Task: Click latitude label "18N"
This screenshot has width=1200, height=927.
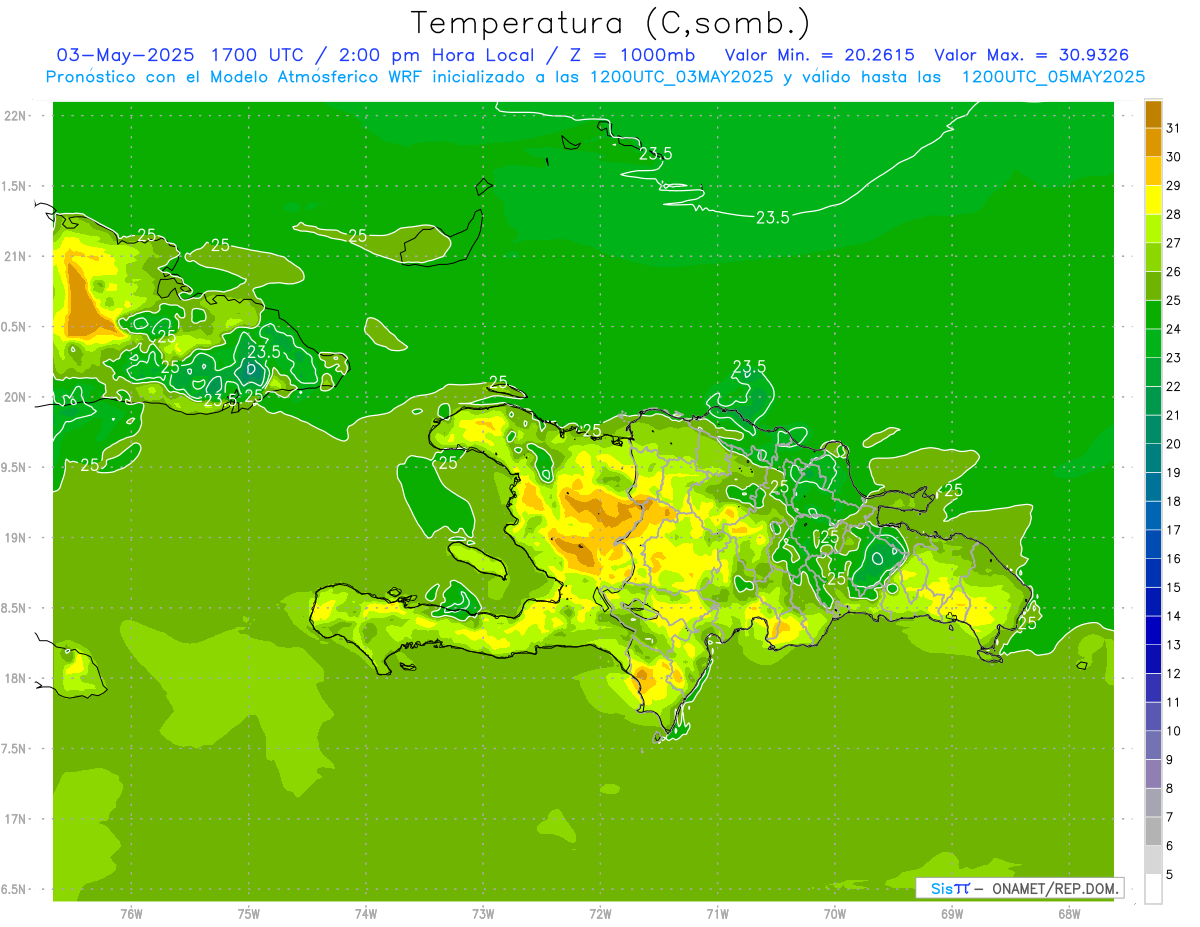Action: pyautogui.click(x=16, y=678)
